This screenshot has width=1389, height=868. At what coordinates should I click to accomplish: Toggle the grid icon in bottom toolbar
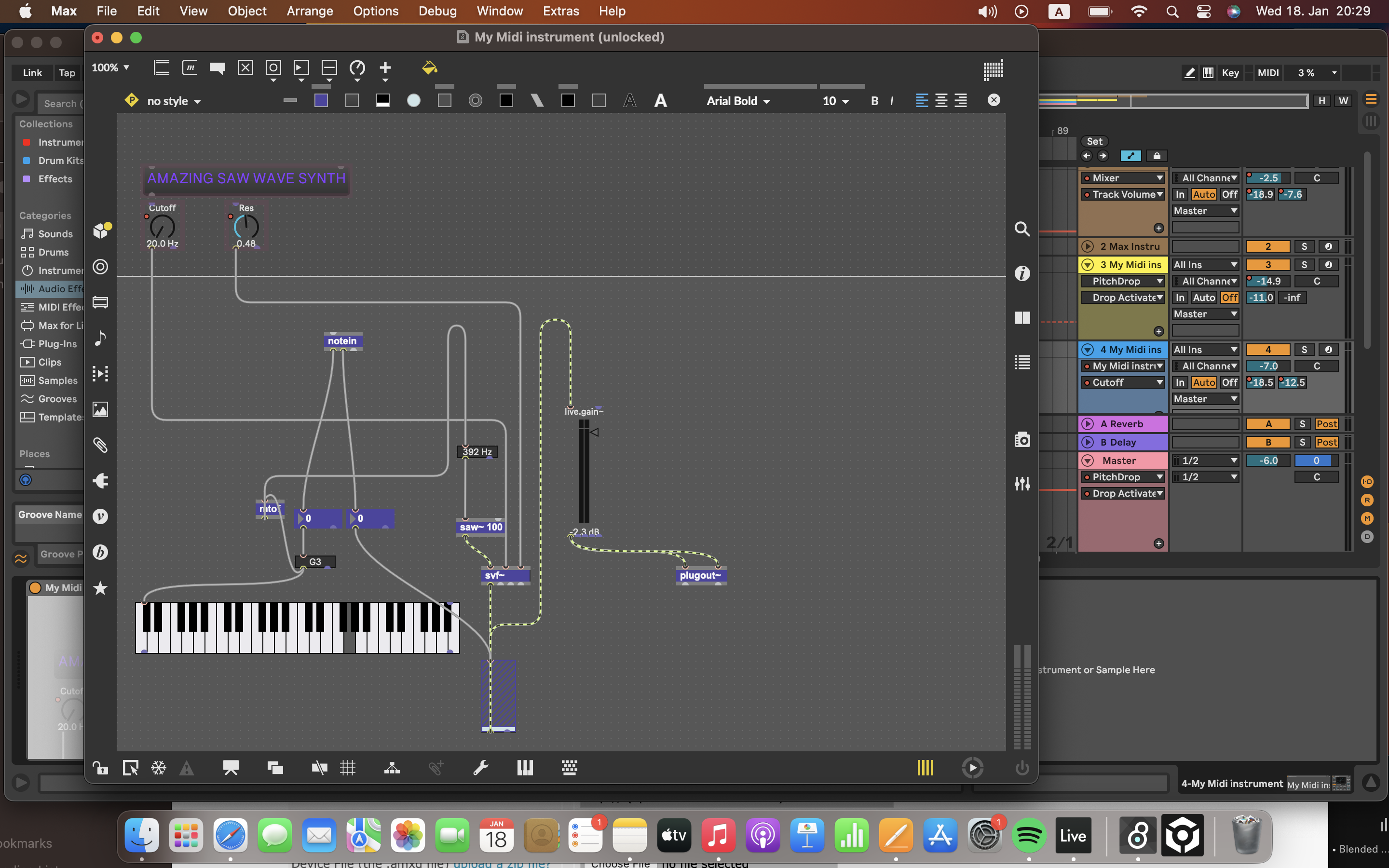click(x=348, y=768)
